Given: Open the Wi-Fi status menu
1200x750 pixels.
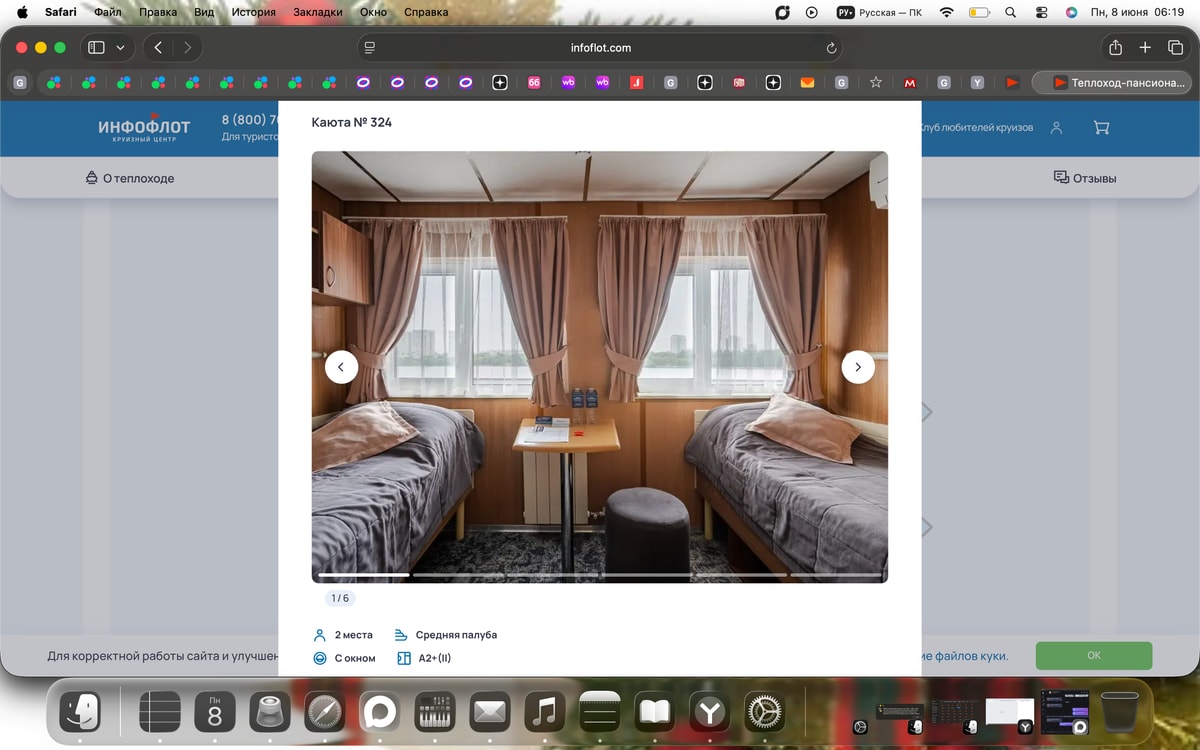Looking at the screenshot, I should (946, 12).
